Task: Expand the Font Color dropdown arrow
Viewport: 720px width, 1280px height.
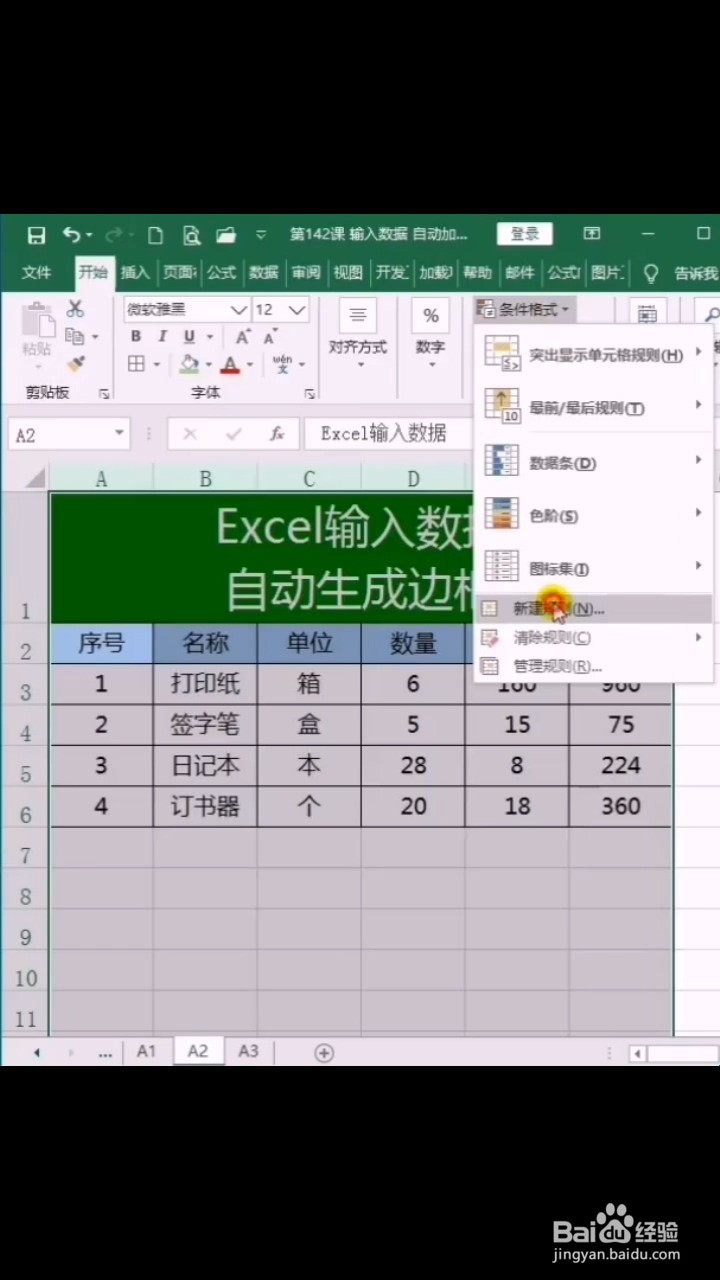Action: coord(249,365)
